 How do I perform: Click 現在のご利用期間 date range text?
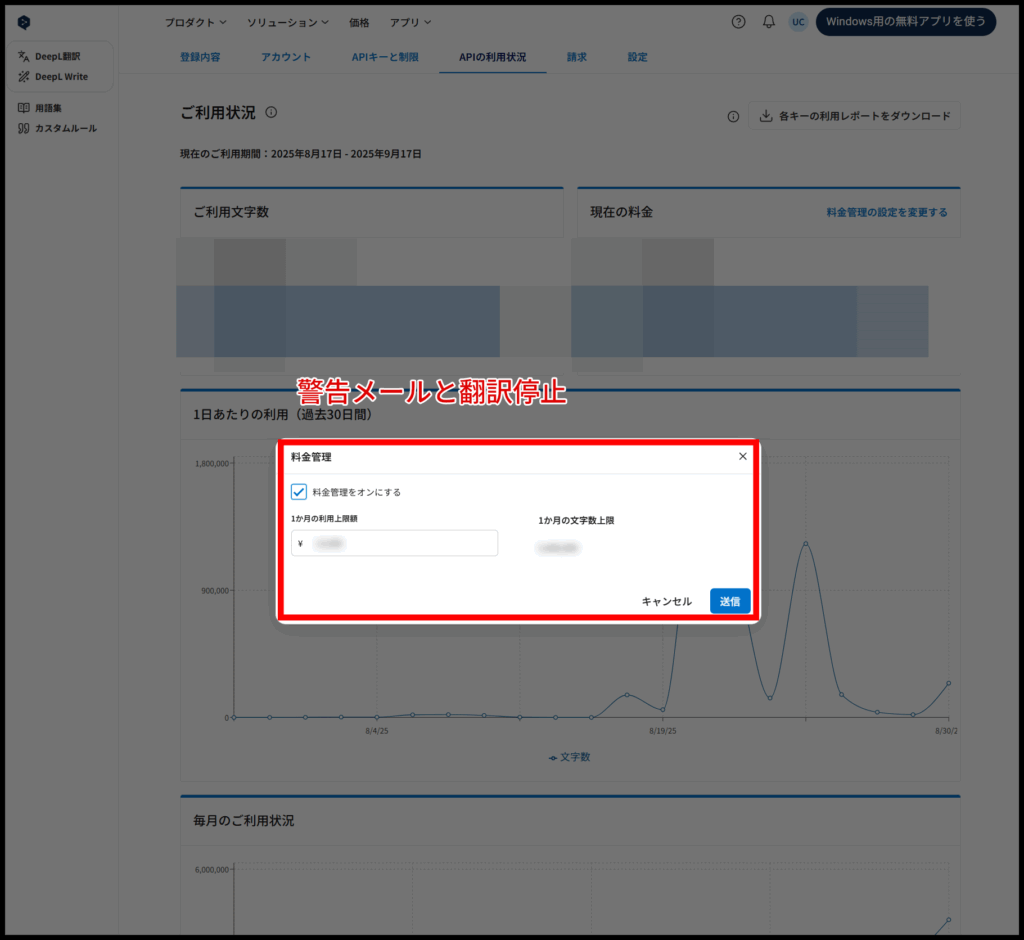pos(300,154)
